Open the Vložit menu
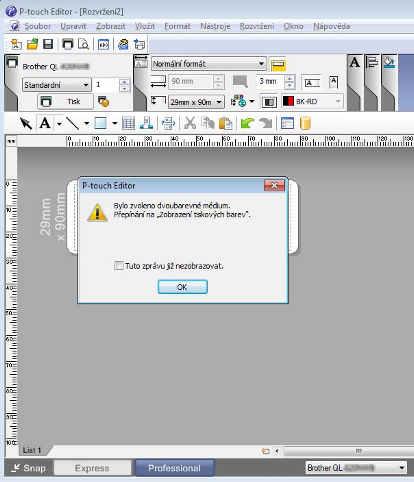 [x=144, y=26]
